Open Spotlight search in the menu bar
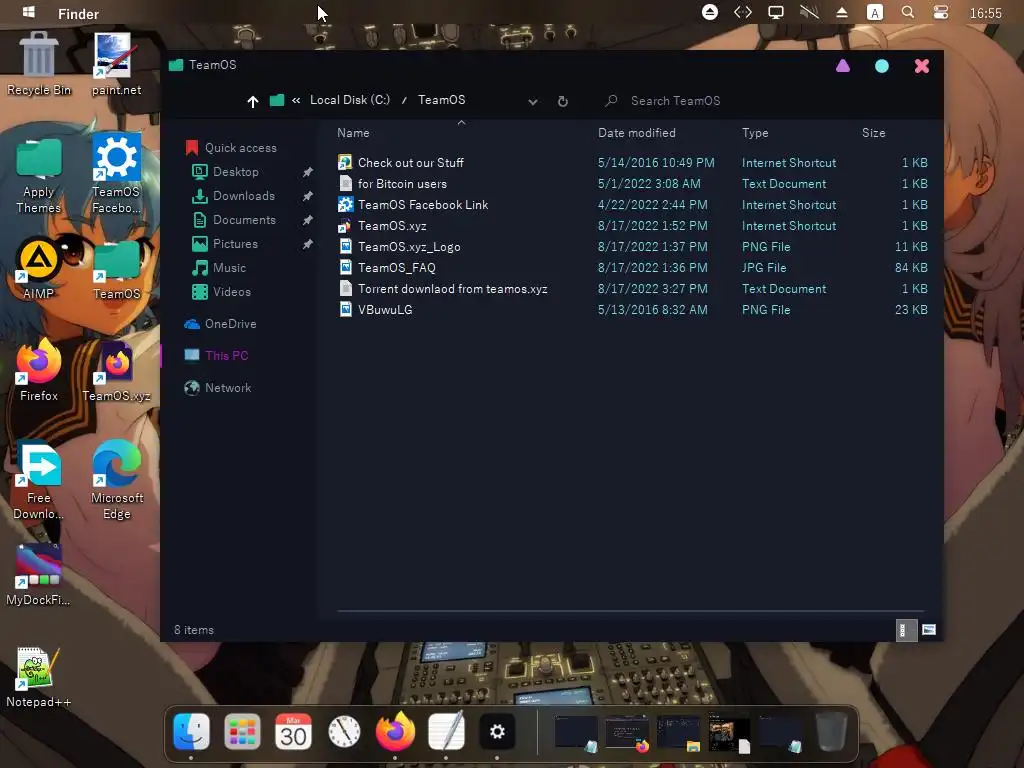Image resolution: width=1024 pixels, height=768 pixels. [907, 12]
